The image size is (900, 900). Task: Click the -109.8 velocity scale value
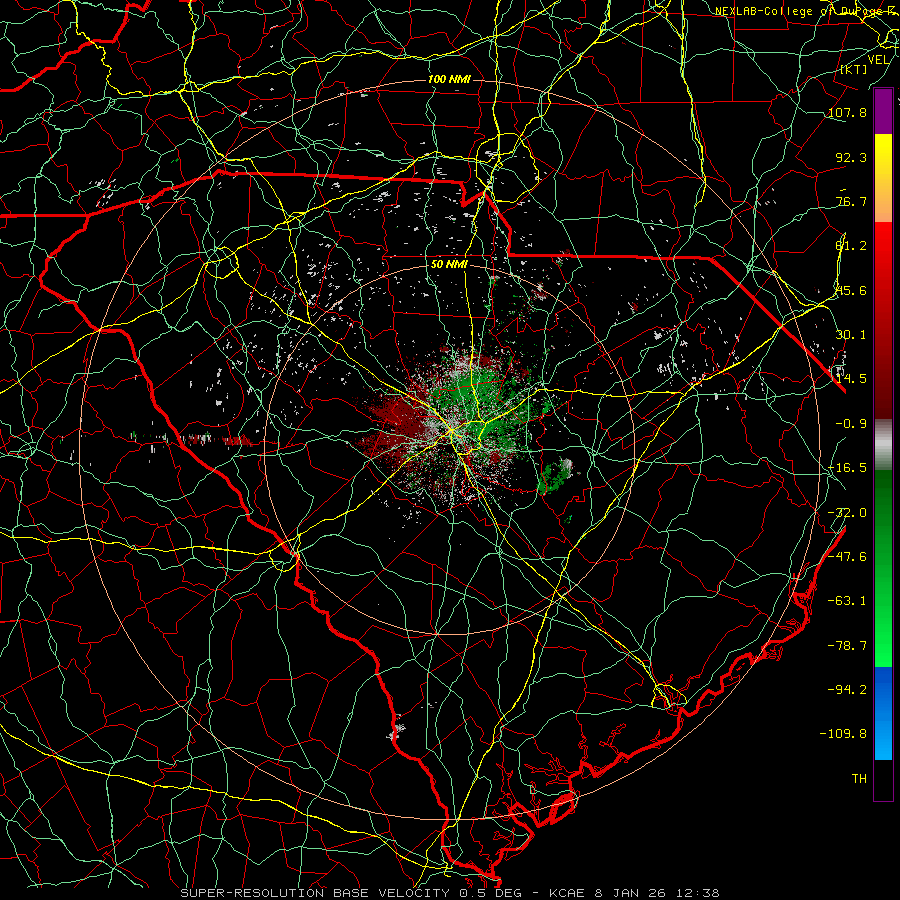click(843, 734)
